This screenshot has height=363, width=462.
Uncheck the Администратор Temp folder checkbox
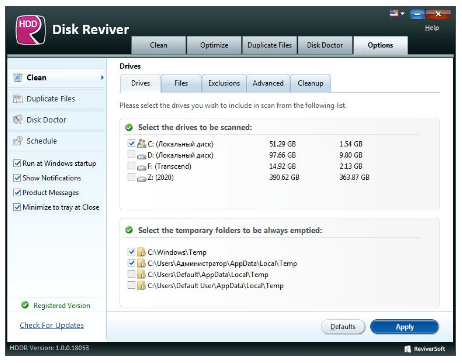point(131,263)
